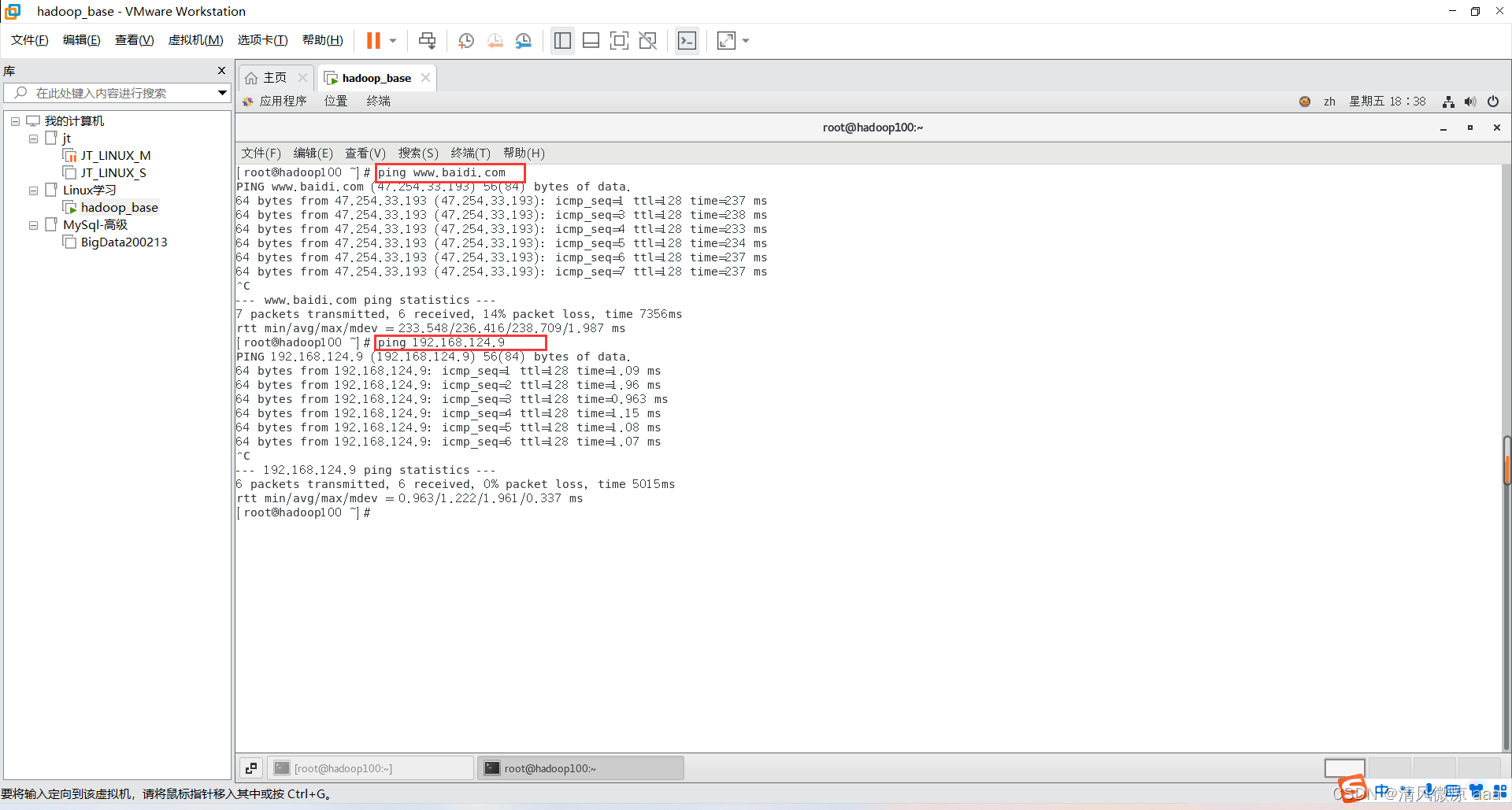The height and width of the screenshot is (810, 1512).
Task: Click the guest network status icon
Action: (1448, 102)
